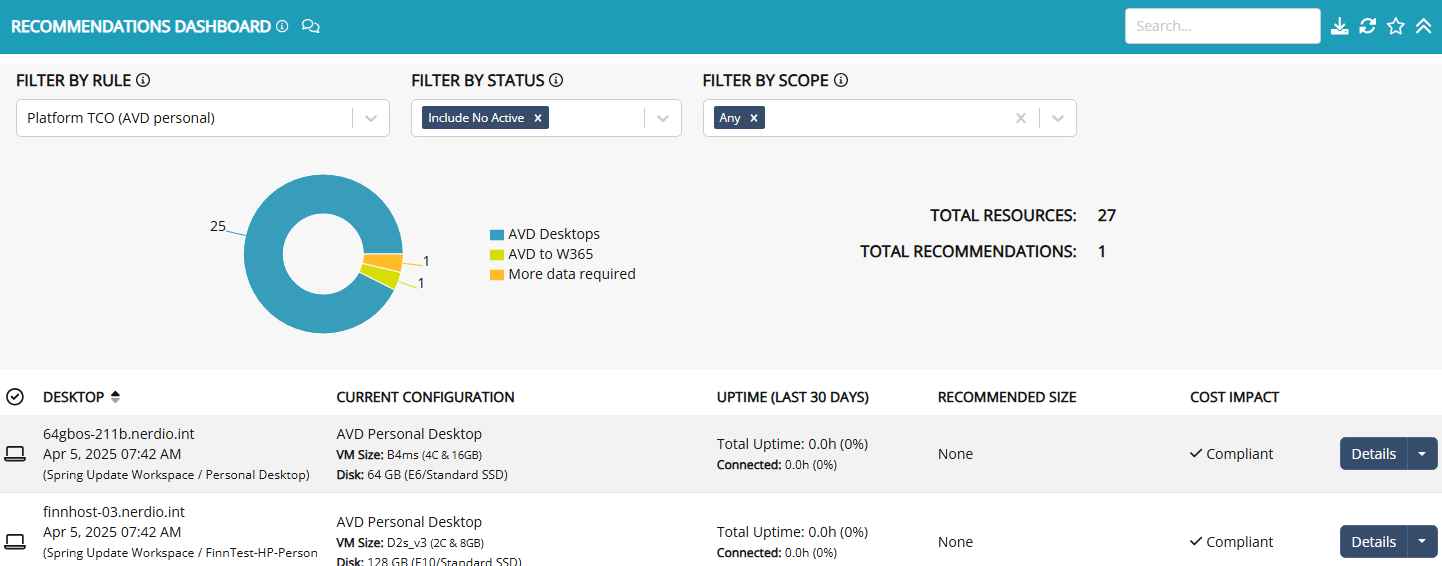1442x566 pixels.
Task: Open Details for finnhost-03.nerdio.int
Action: pos(1374,542)
